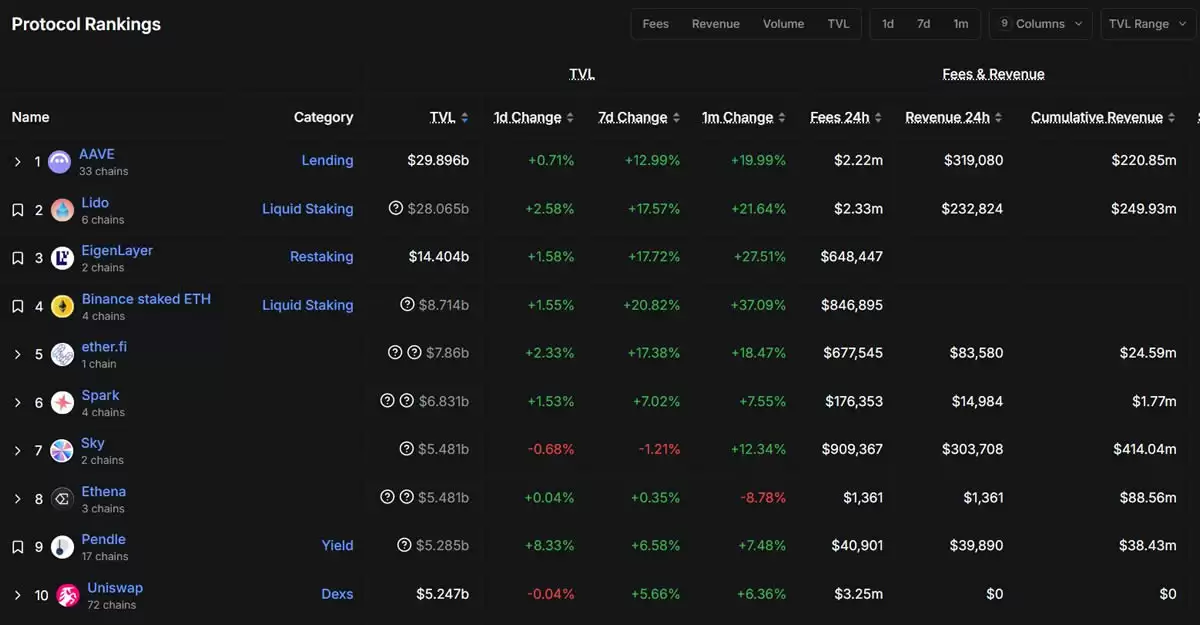Toggle the bookmark on the EigenLayer row

[x=17, y=256]
